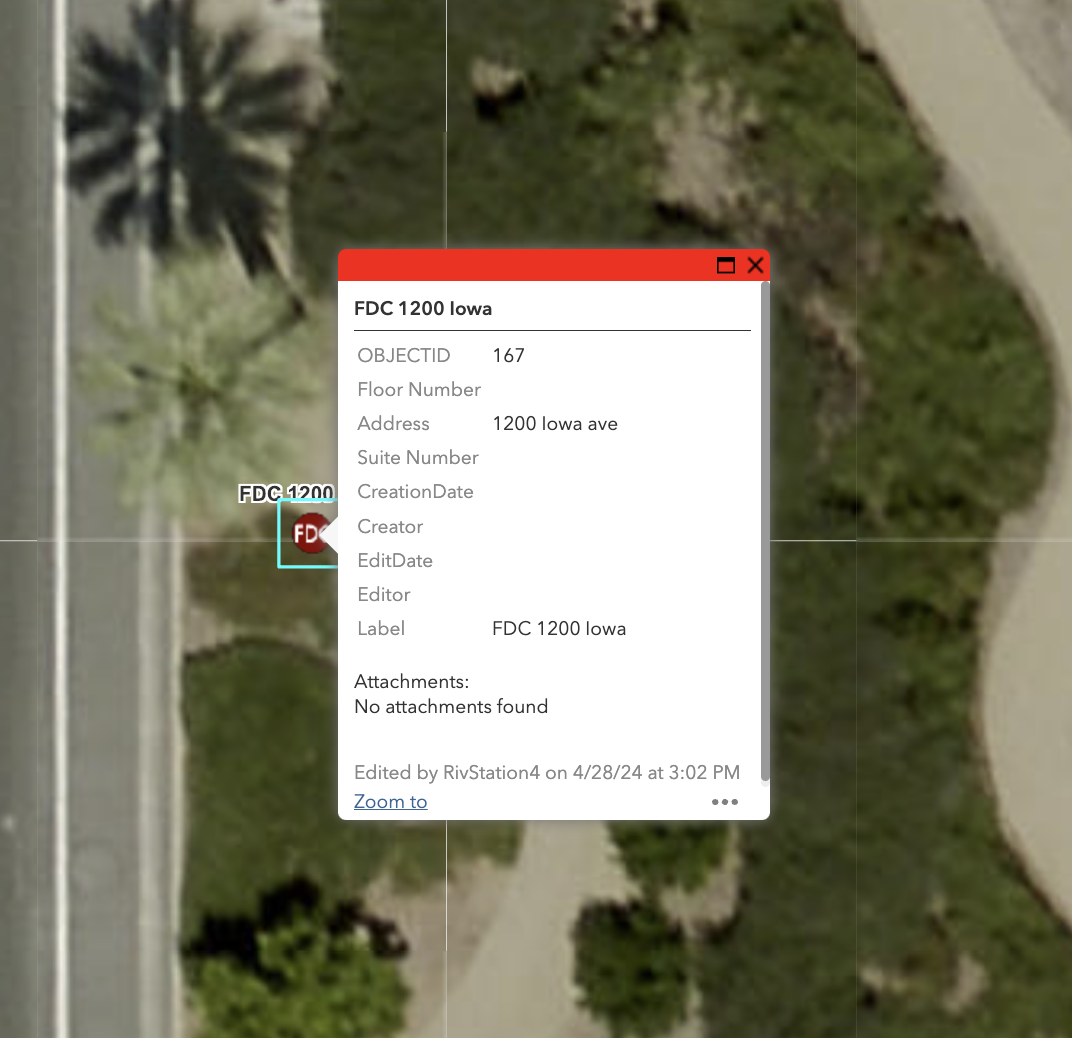Image resolution: width=1072 pixels, height=1038 pixels.
Task: Click the dock popup icon in the red header
Action: [725, 265]
